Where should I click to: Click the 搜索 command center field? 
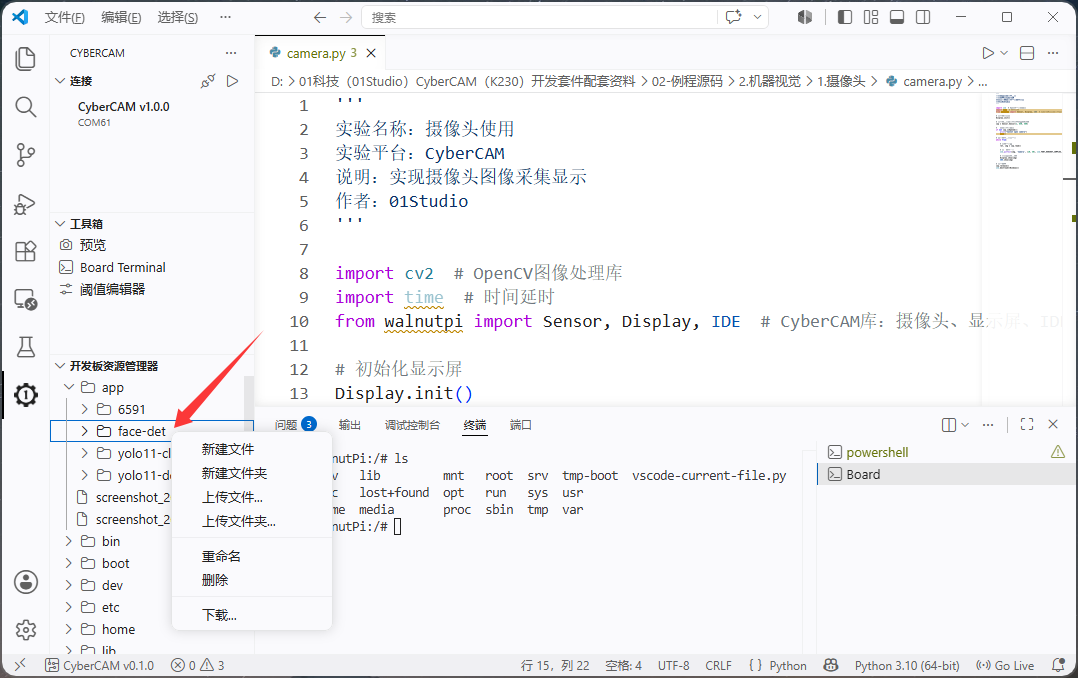(x=540, y=17)
